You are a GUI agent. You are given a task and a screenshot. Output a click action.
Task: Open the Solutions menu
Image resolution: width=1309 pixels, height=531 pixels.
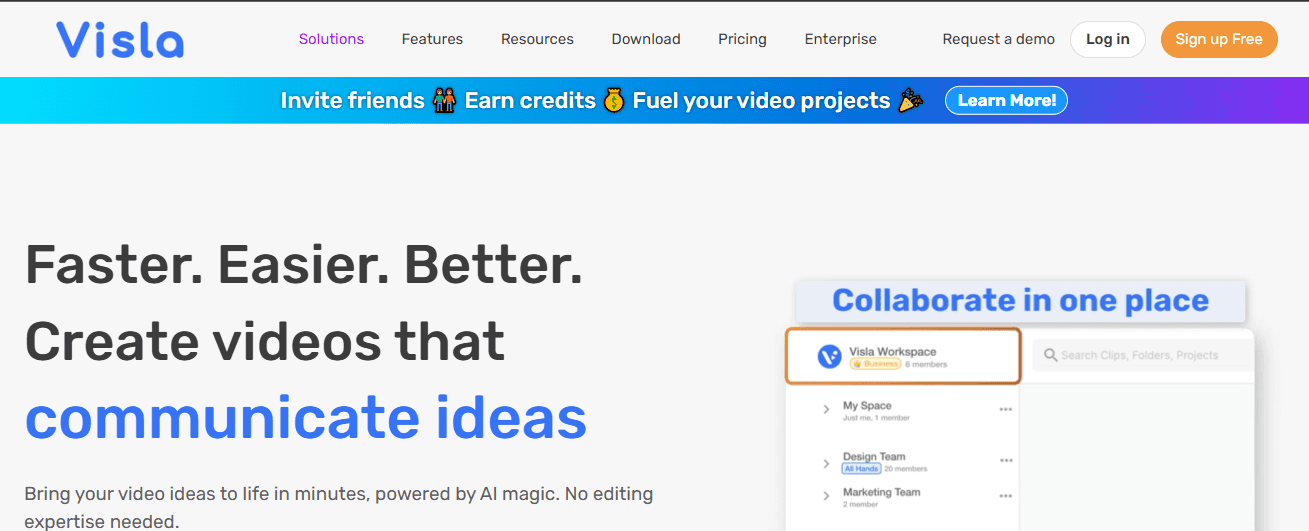click(x=331, y=39)
